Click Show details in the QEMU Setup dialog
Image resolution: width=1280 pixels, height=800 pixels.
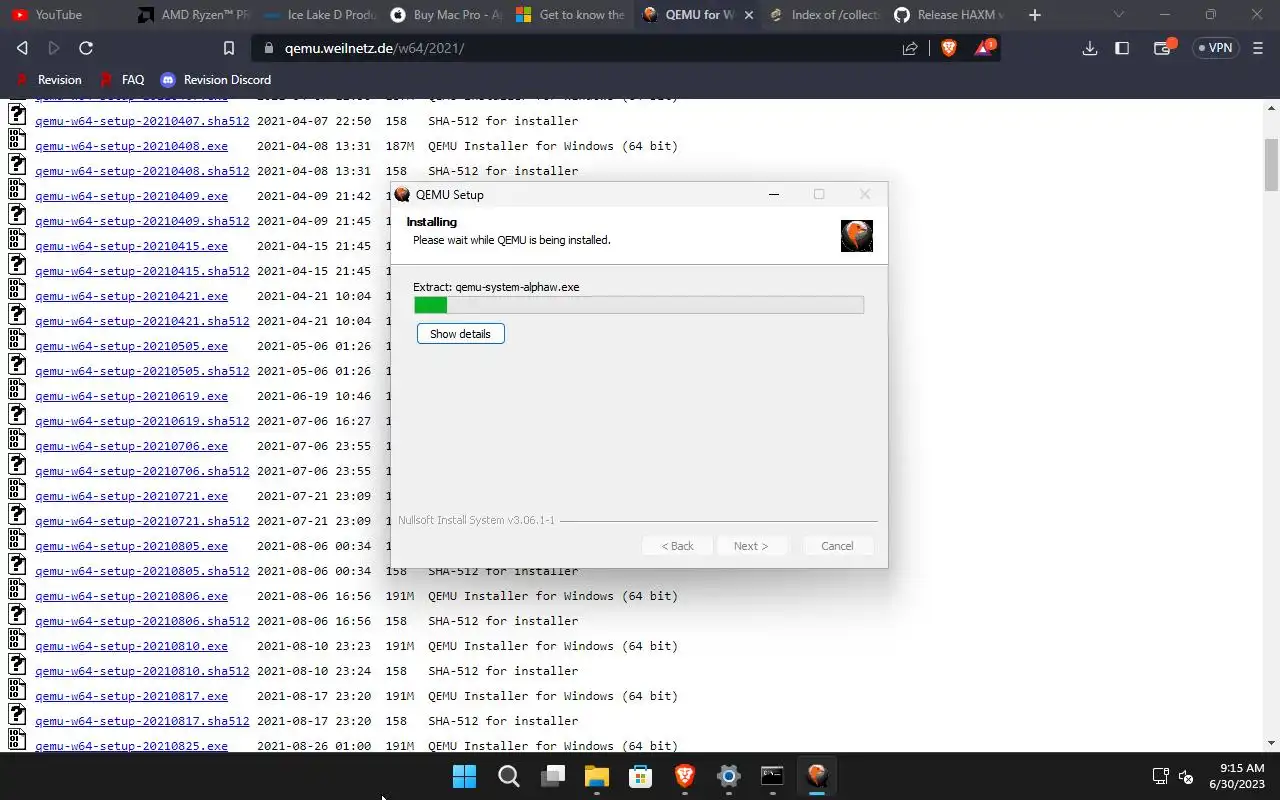[460, 334]
